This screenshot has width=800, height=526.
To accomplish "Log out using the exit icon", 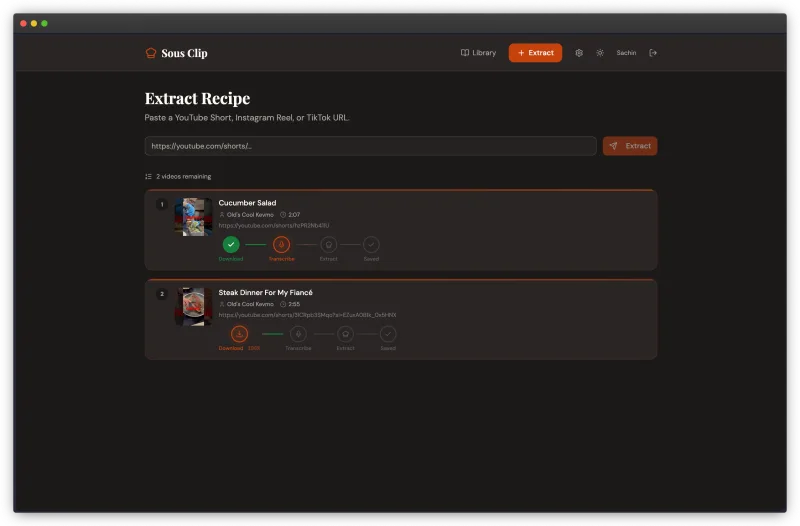I will pos(653,53).
